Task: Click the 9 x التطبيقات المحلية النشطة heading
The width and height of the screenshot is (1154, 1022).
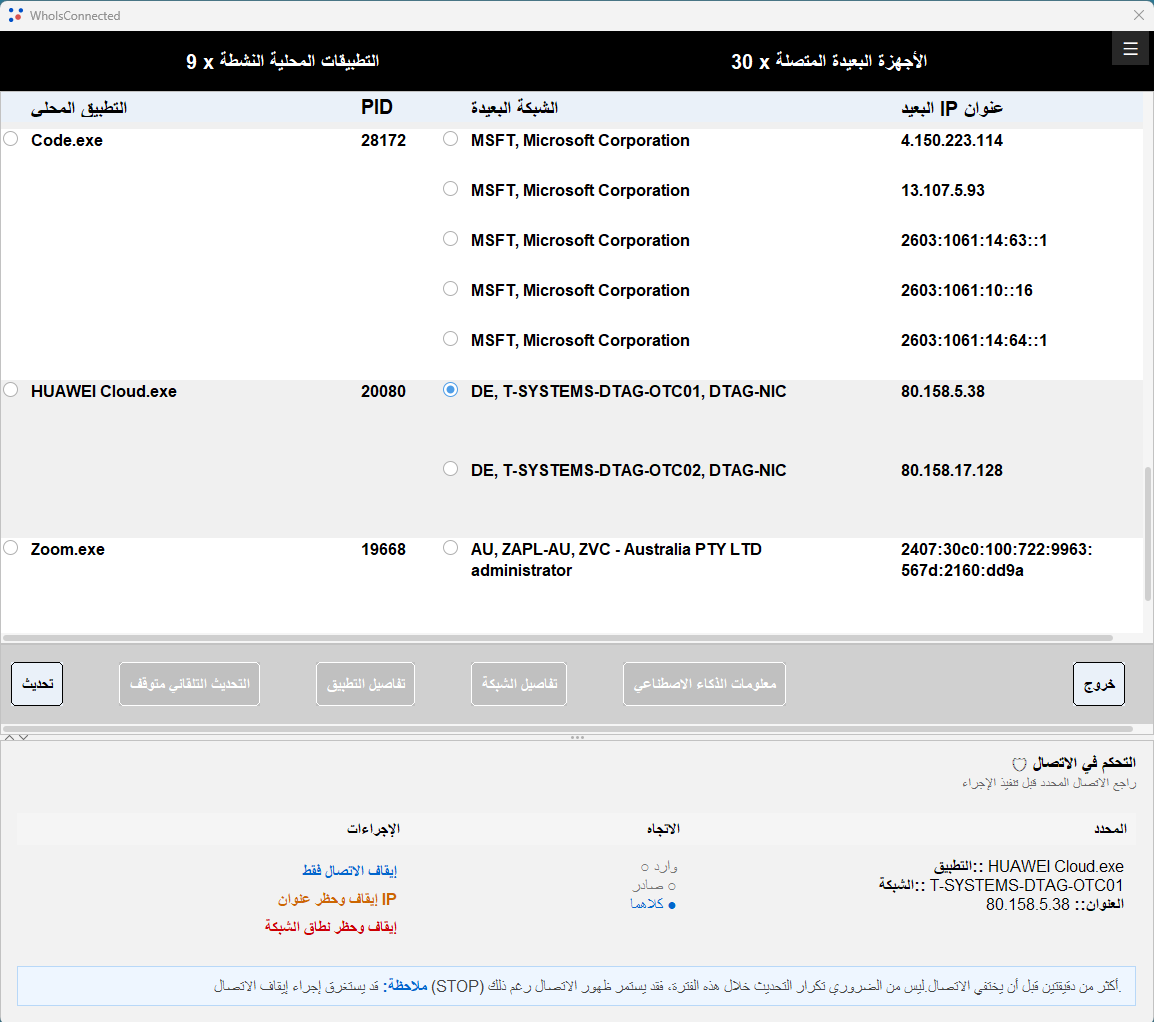Action: point(283,61)
